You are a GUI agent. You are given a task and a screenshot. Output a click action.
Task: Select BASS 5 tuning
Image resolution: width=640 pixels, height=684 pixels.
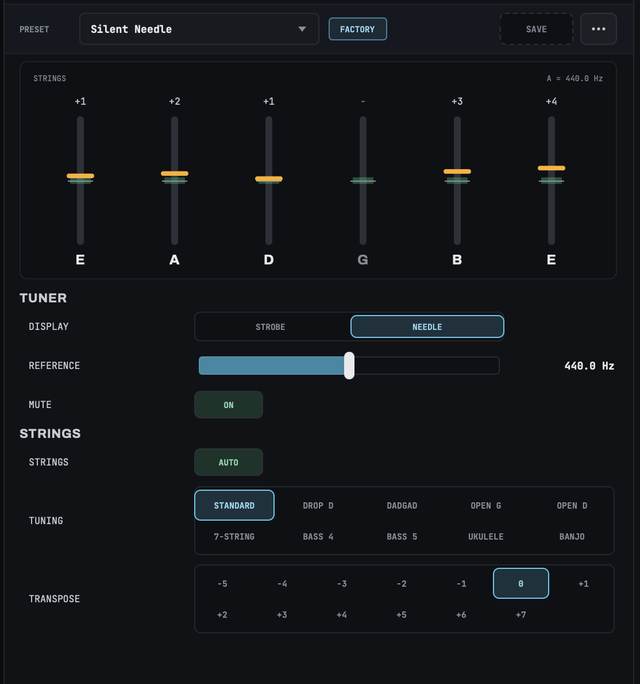pos(402,537)
